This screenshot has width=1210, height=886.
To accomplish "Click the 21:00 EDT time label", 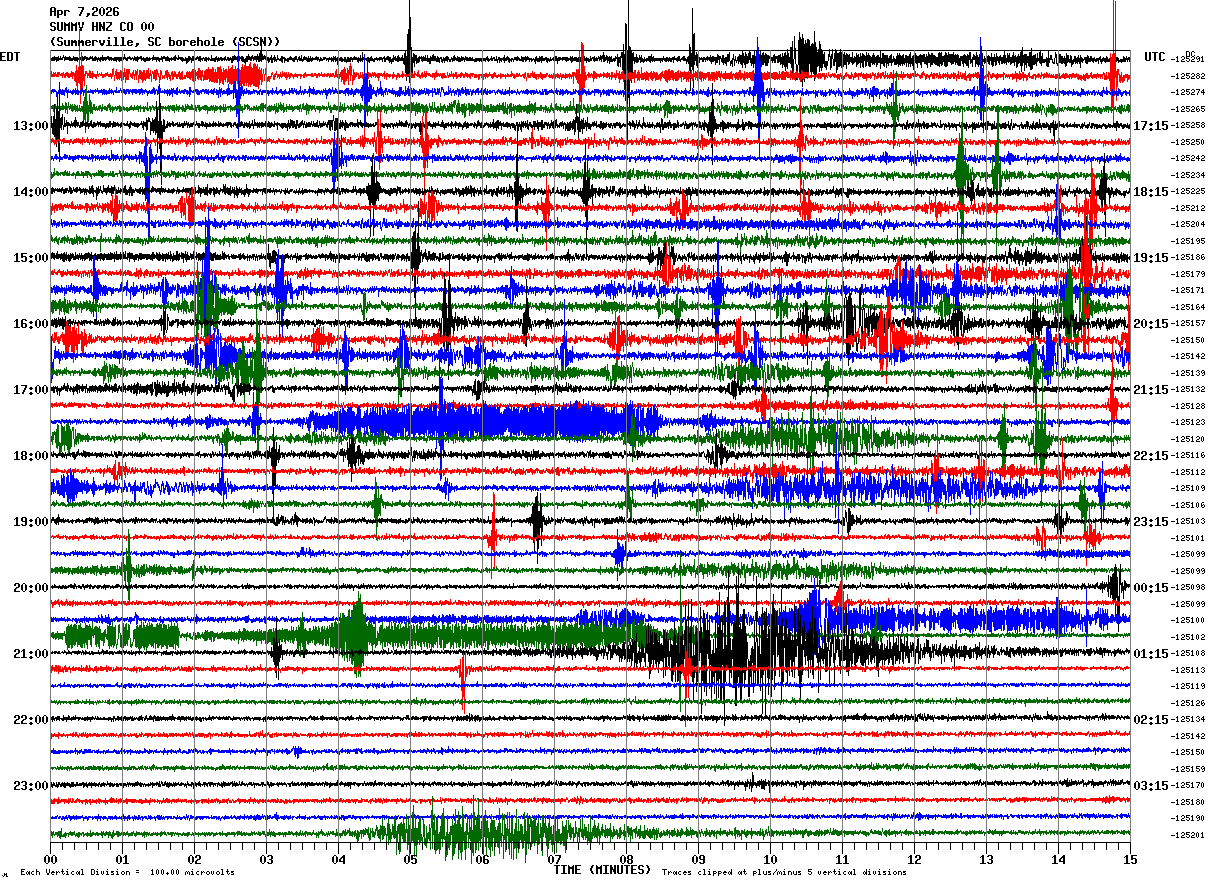I will [x=31, y=654].
